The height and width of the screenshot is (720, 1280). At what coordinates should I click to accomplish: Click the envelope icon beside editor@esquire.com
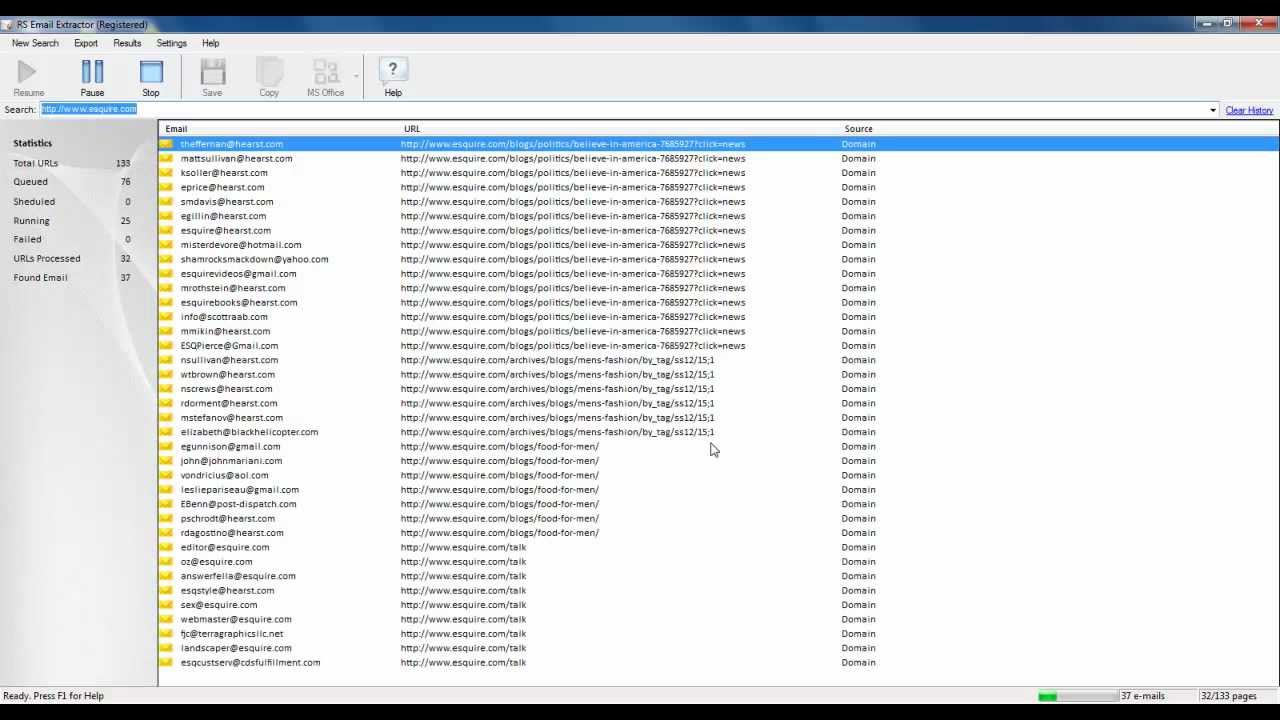pyautogui.click(x=166, y=547)
